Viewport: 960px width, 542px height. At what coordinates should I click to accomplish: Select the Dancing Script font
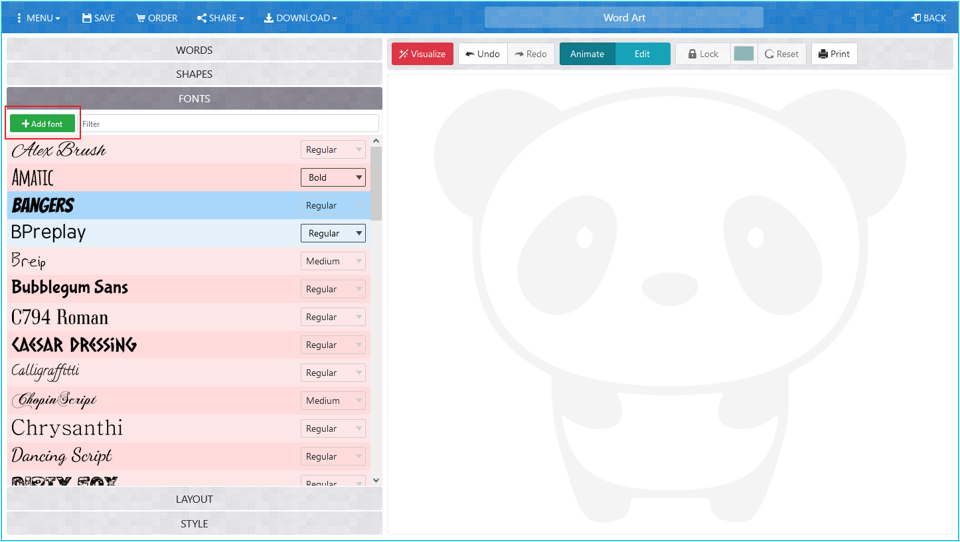[x=61, y=456]
